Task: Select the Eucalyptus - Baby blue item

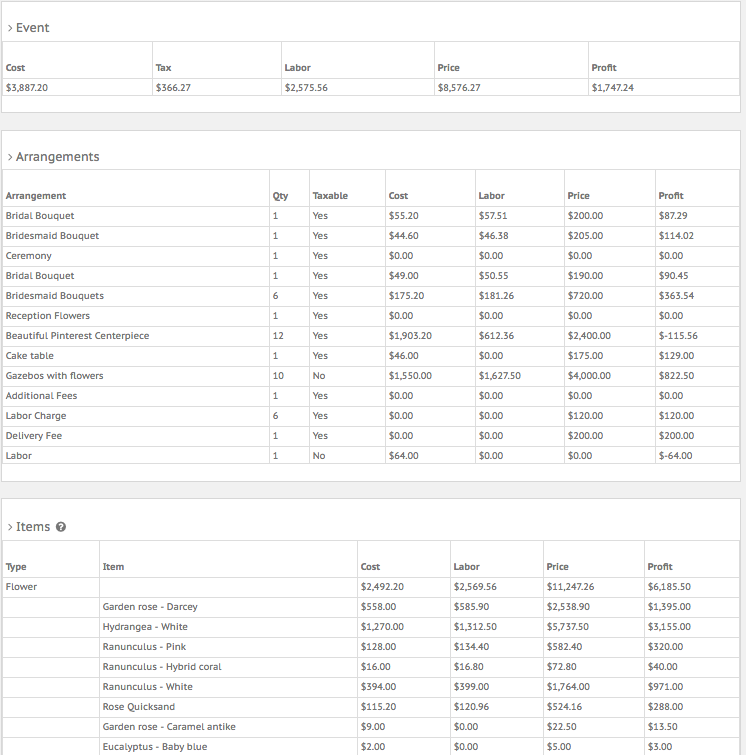Action: click(155, 747)
